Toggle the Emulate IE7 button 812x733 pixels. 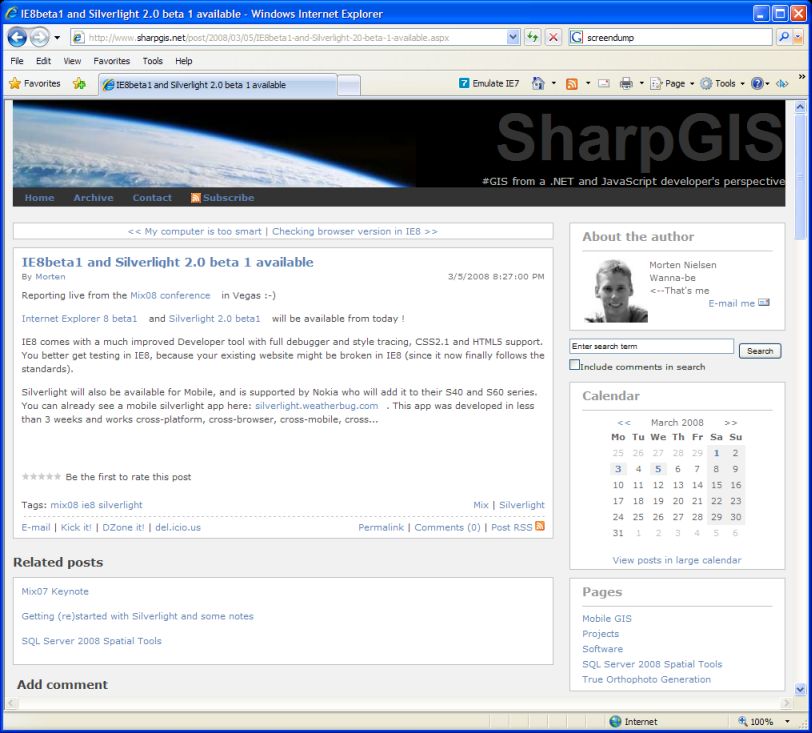click(x=489, y=83)
